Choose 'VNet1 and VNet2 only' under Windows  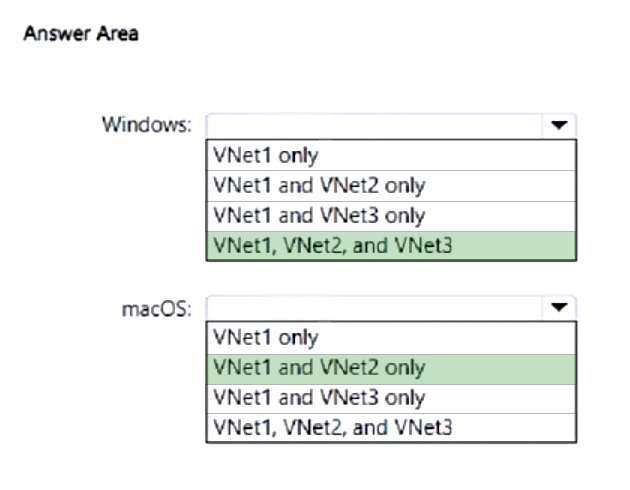(x=391, y=185)
